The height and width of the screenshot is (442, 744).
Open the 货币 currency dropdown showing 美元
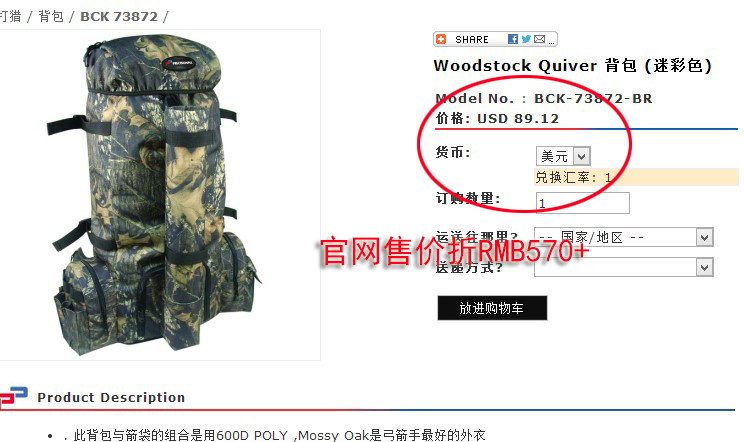(x=563, y=156)
